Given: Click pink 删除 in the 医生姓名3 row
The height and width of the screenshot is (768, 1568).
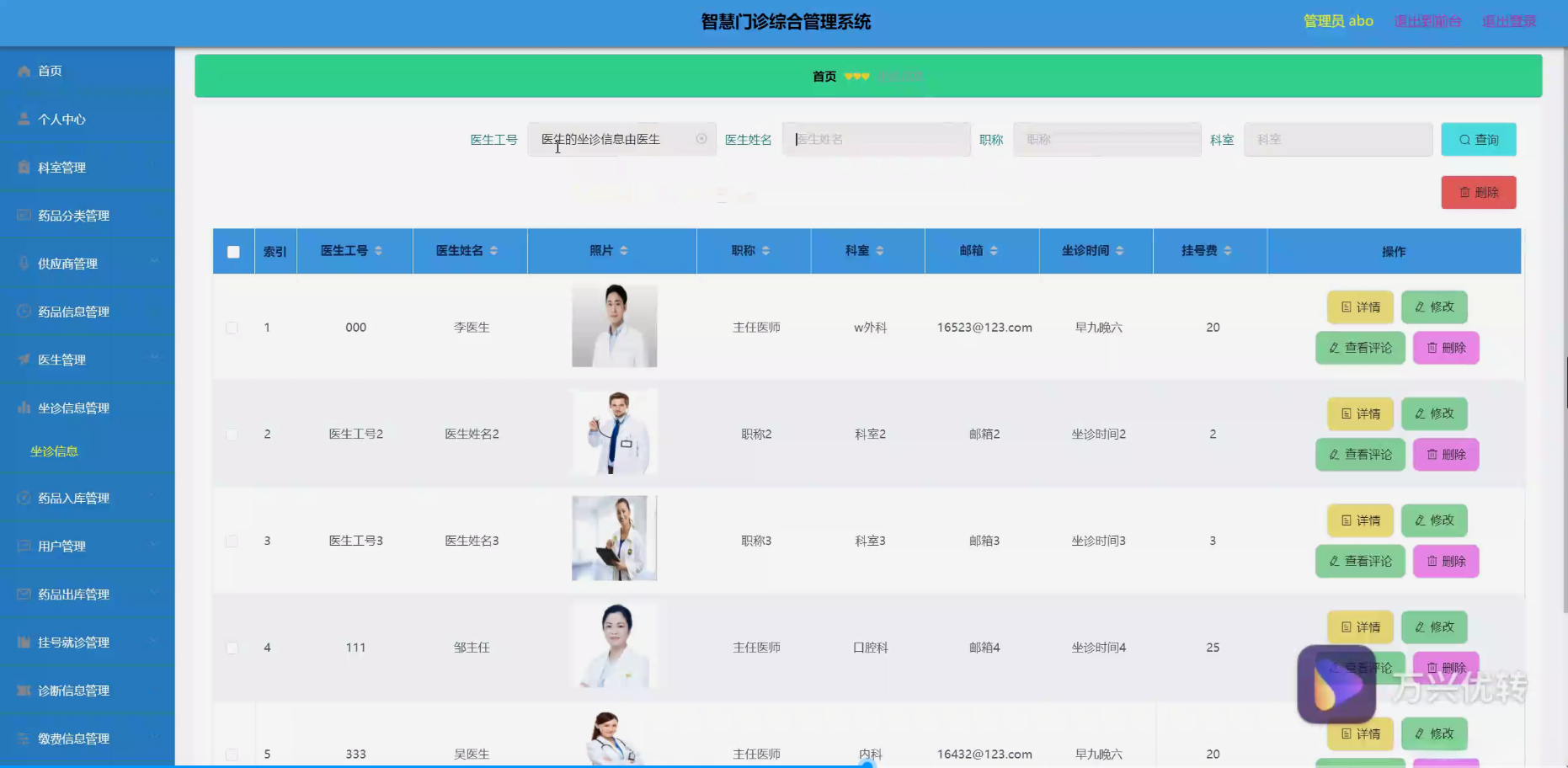Looking at the screenshot, I should tap(1446, 562).
